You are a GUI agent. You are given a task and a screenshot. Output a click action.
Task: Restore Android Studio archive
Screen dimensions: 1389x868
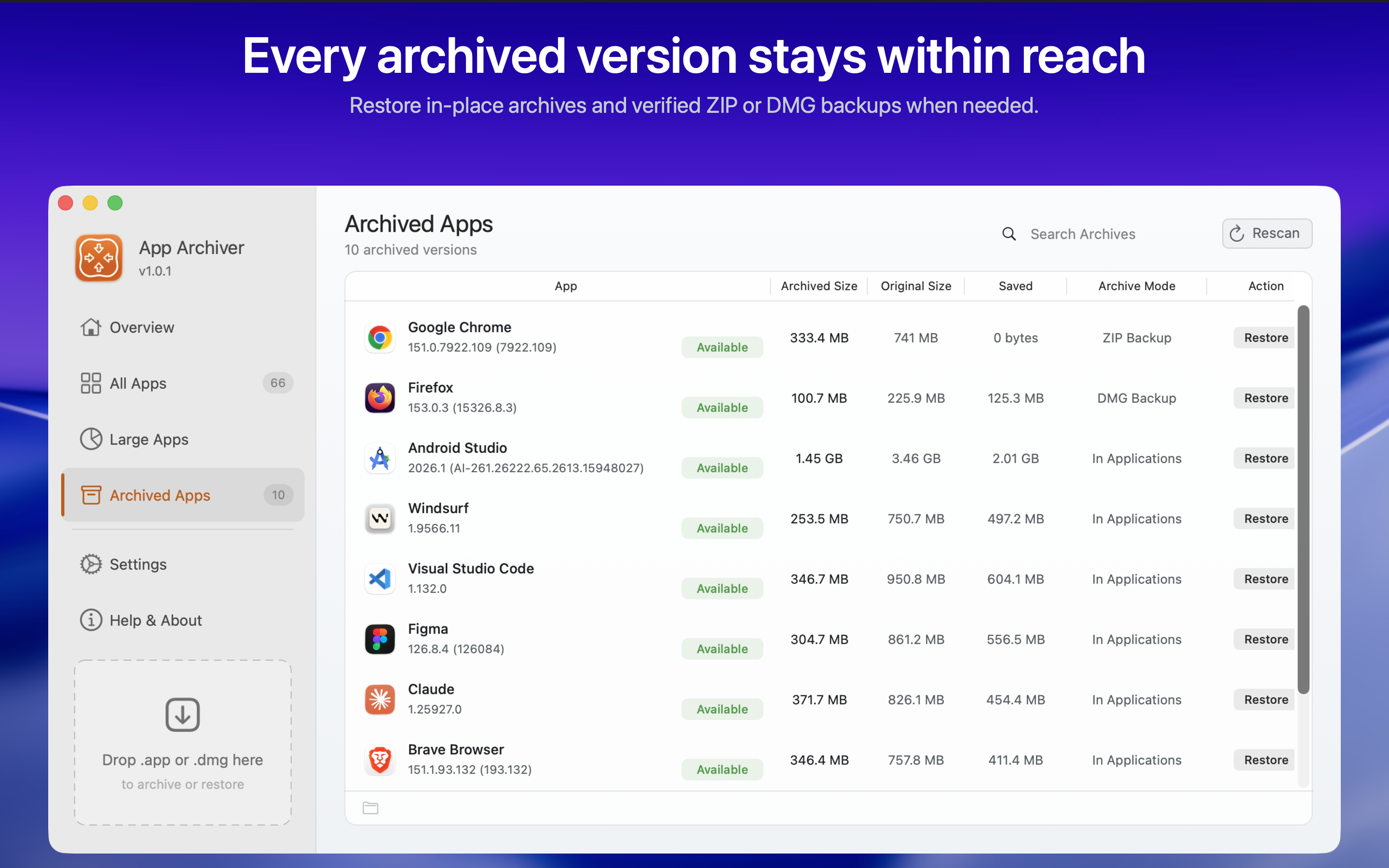coord(1265,458)
